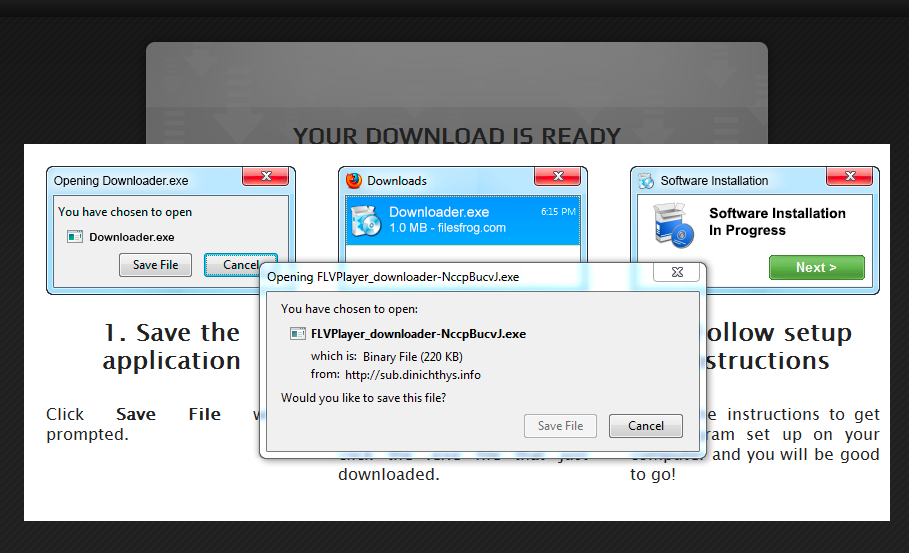Click the Binary File (220 KB) text
Screen dimensions: 909x553
413,356
